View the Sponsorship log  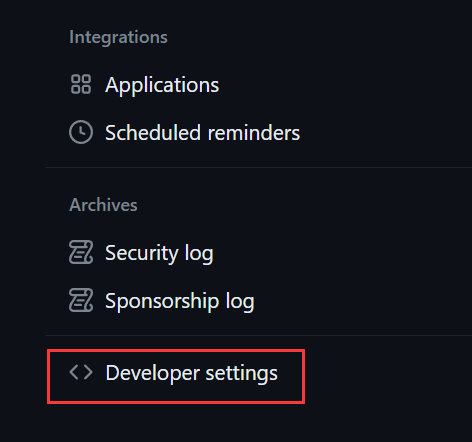tap(180, 301)
